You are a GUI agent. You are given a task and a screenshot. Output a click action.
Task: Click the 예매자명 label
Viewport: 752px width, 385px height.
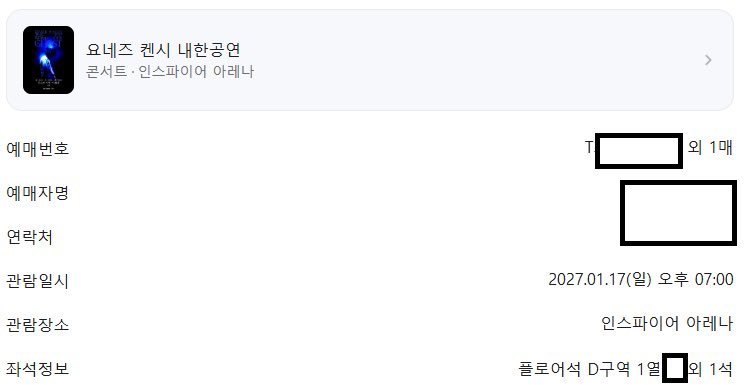click(37, 193)
